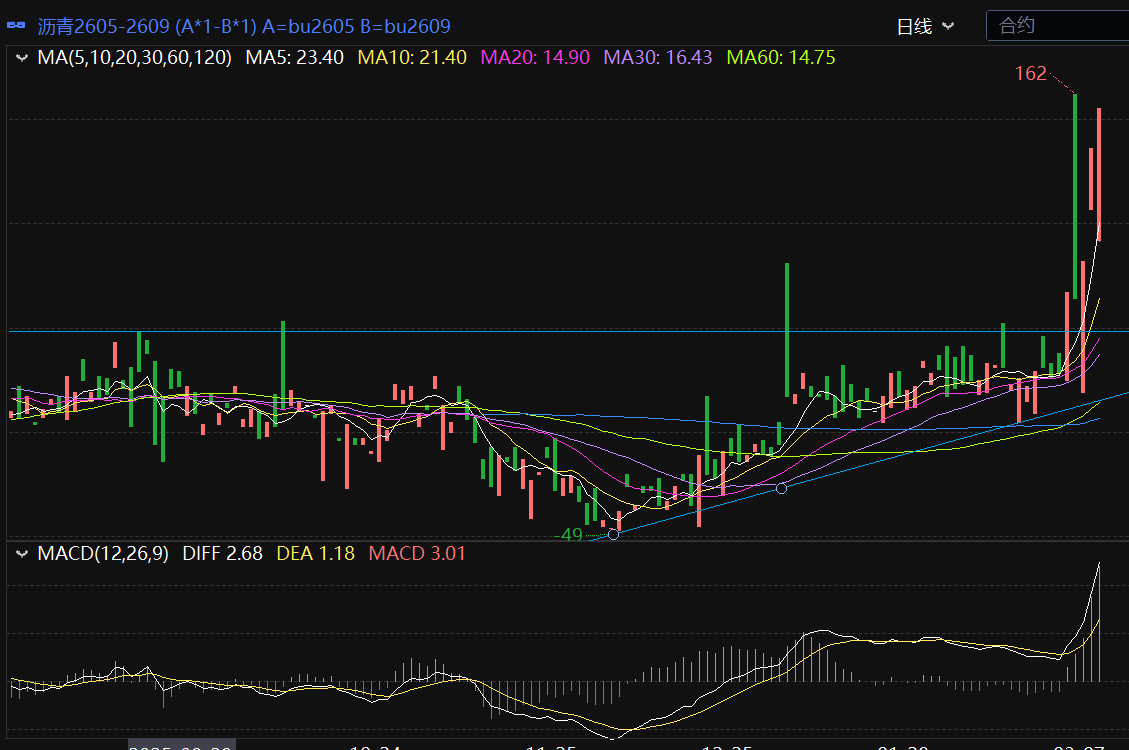This screenshot has width=1129, height=750.
Task: Select the second trendline anchor circle
Action: pos(781,488)
